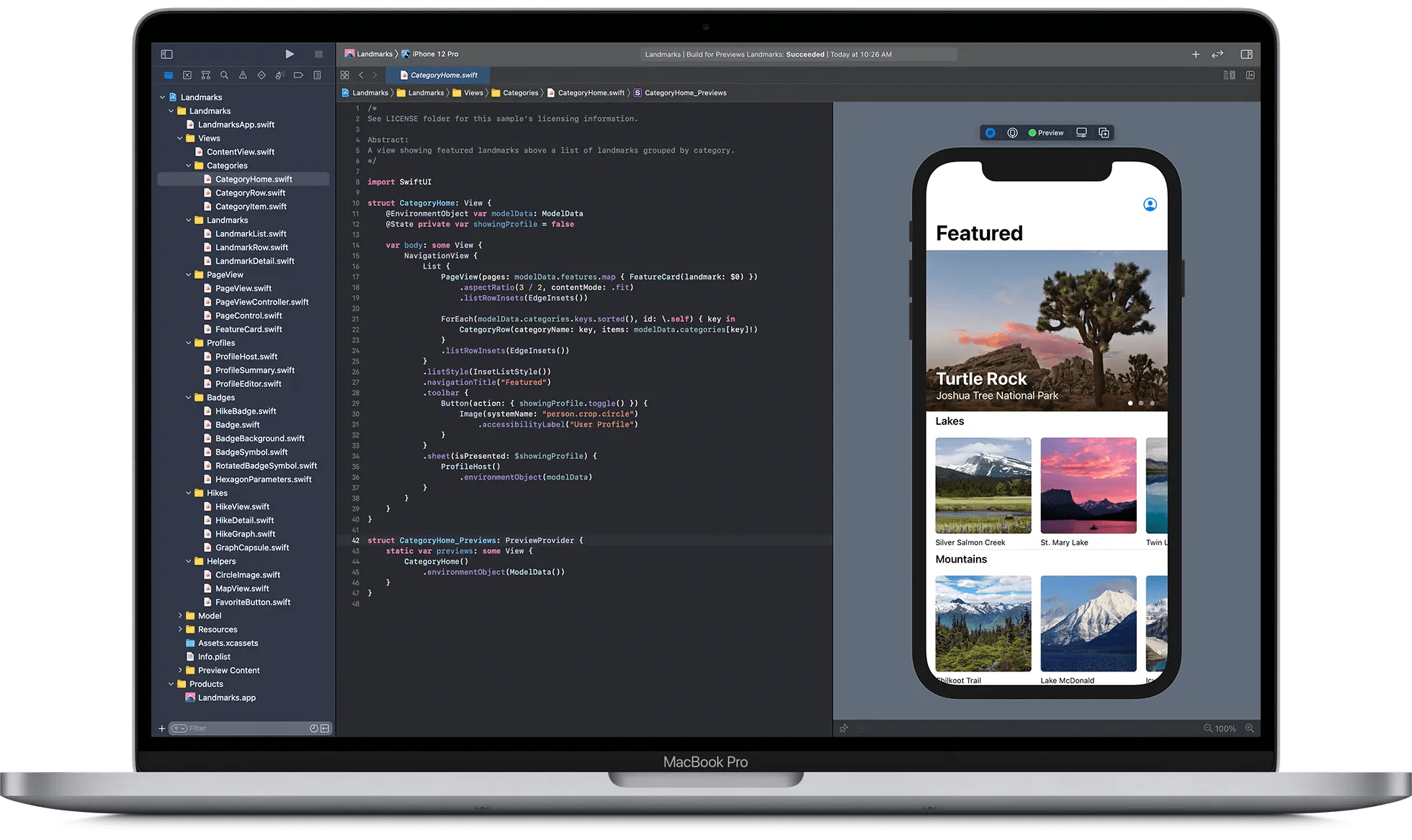Select the CategoryHome.swift tab
The width and height of the screenshot is (1412, 840).
tap(438, 75)
